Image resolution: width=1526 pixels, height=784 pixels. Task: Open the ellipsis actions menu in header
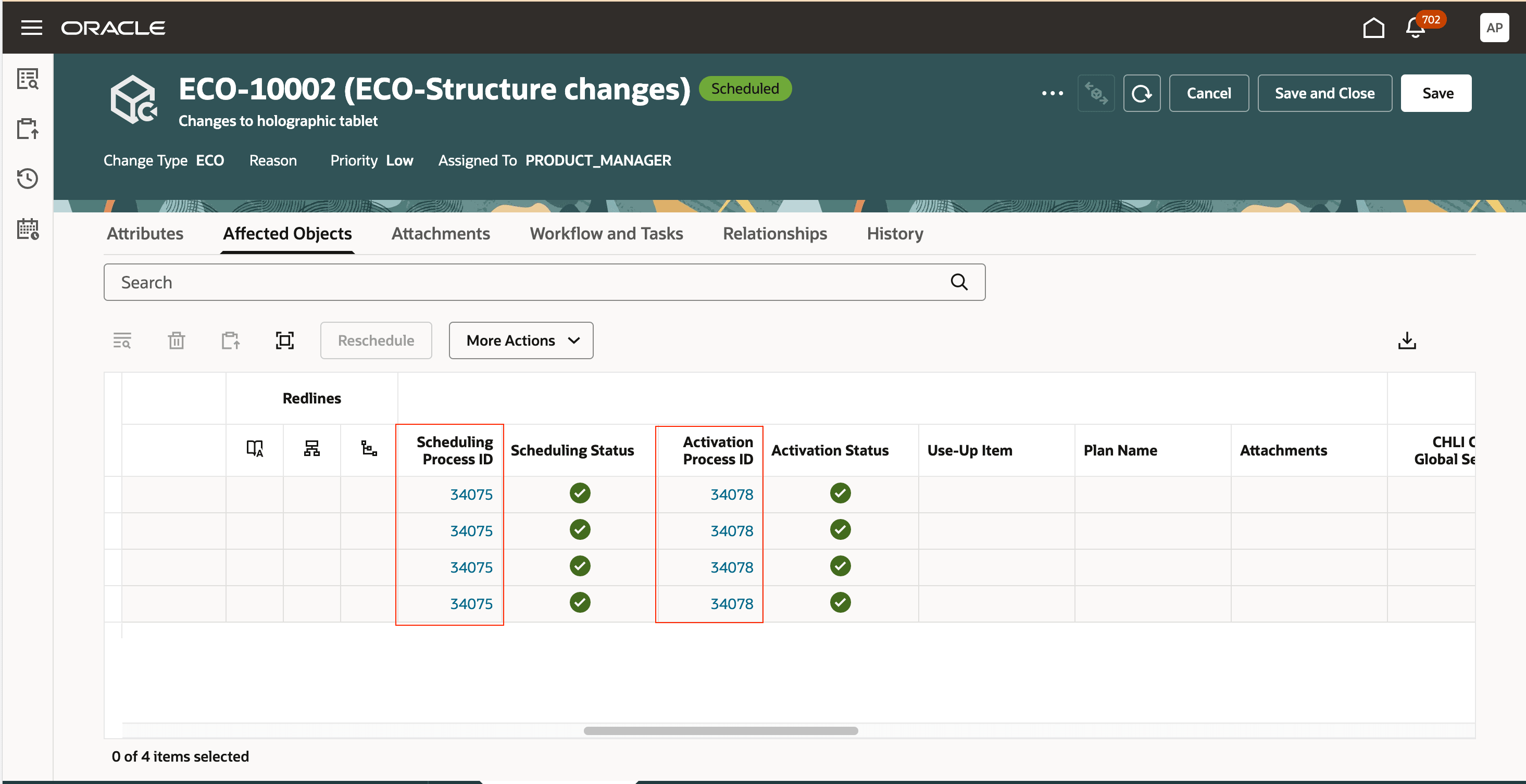(x=1053, y=93)
